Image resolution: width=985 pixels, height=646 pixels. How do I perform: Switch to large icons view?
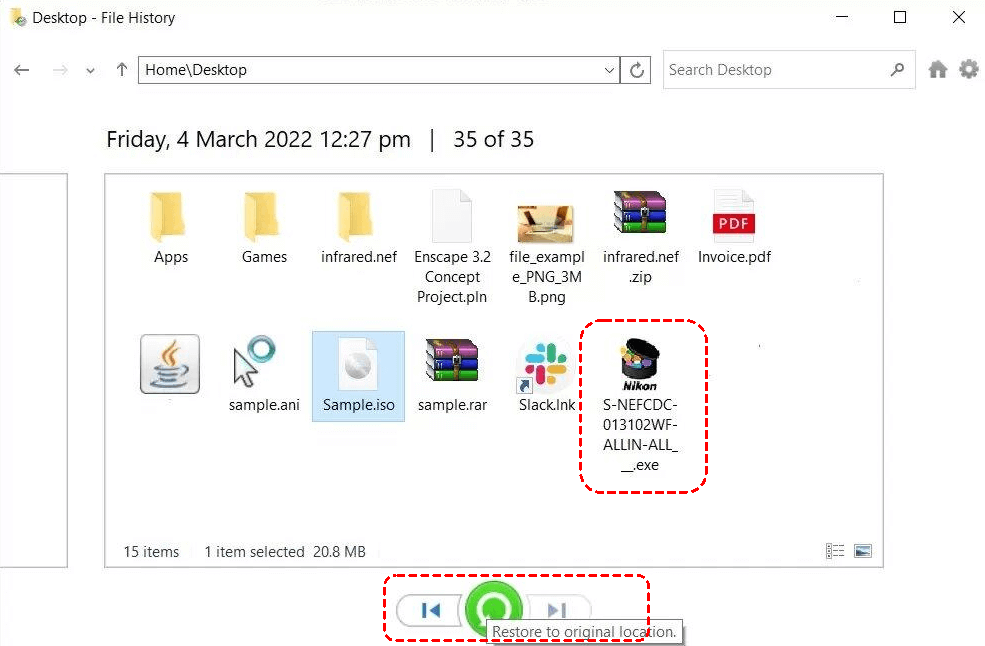(863, 551)
